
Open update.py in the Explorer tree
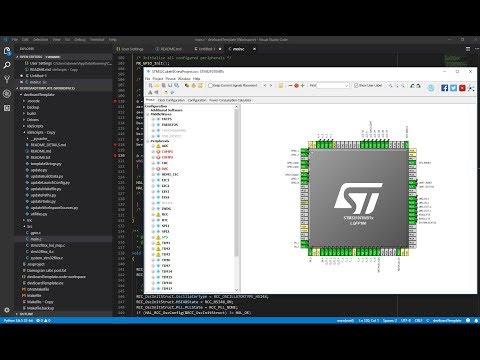click(39, 170)
